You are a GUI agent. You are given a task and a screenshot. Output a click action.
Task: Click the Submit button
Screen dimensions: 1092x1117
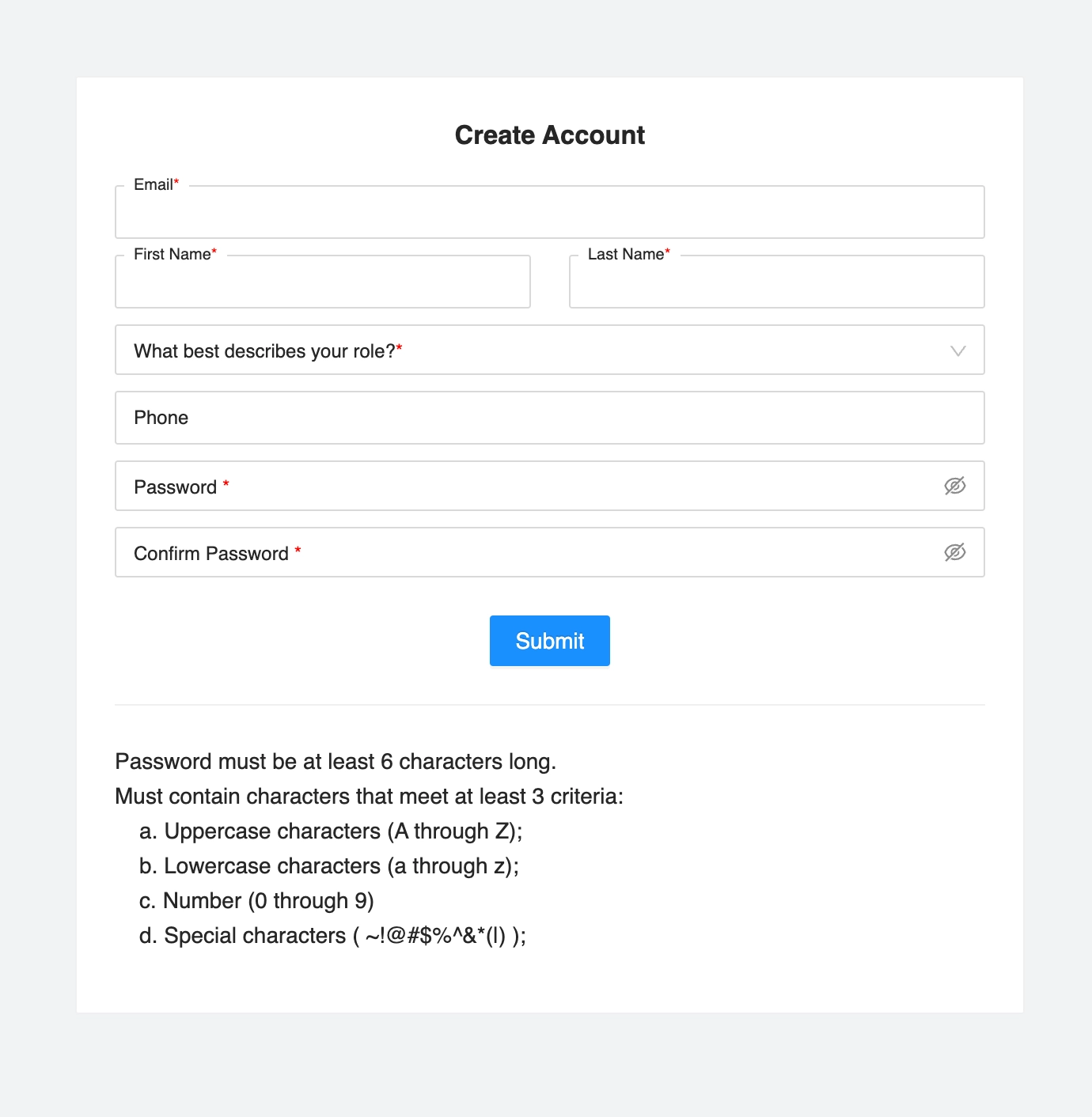[550, 641]
